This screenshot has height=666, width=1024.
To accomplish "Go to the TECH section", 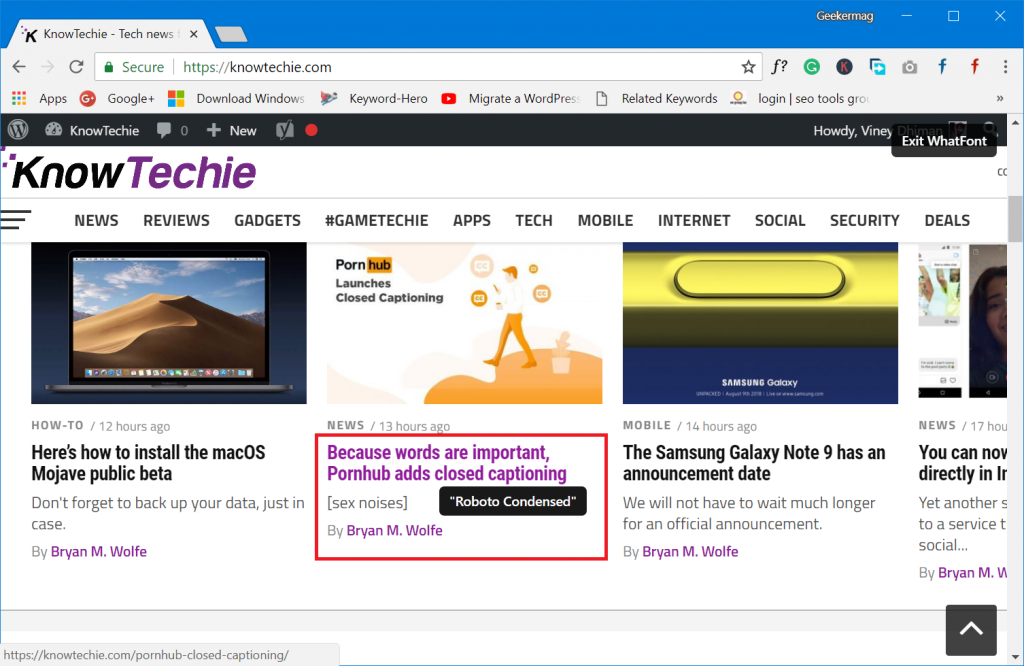I will point(534,221).
